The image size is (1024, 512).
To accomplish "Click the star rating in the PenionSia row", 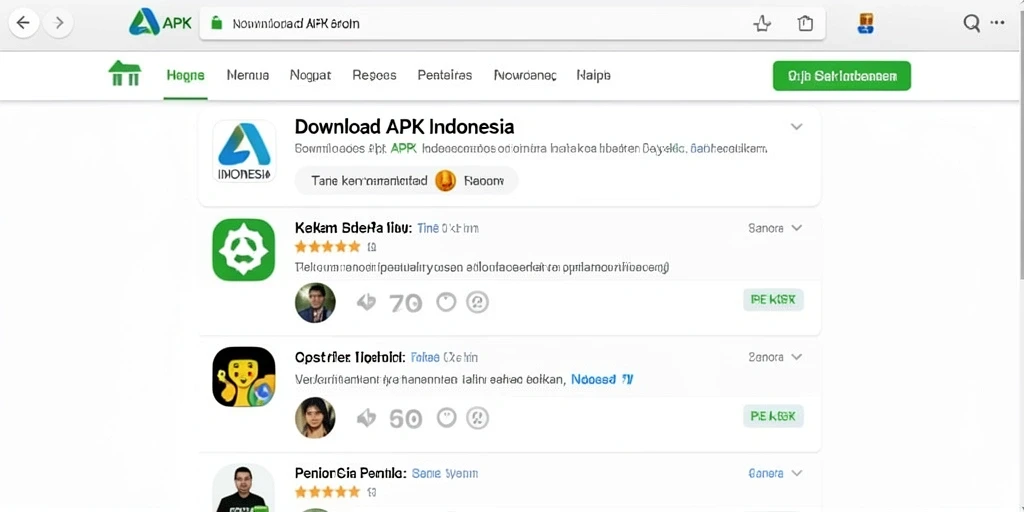I will click(327, 492).
